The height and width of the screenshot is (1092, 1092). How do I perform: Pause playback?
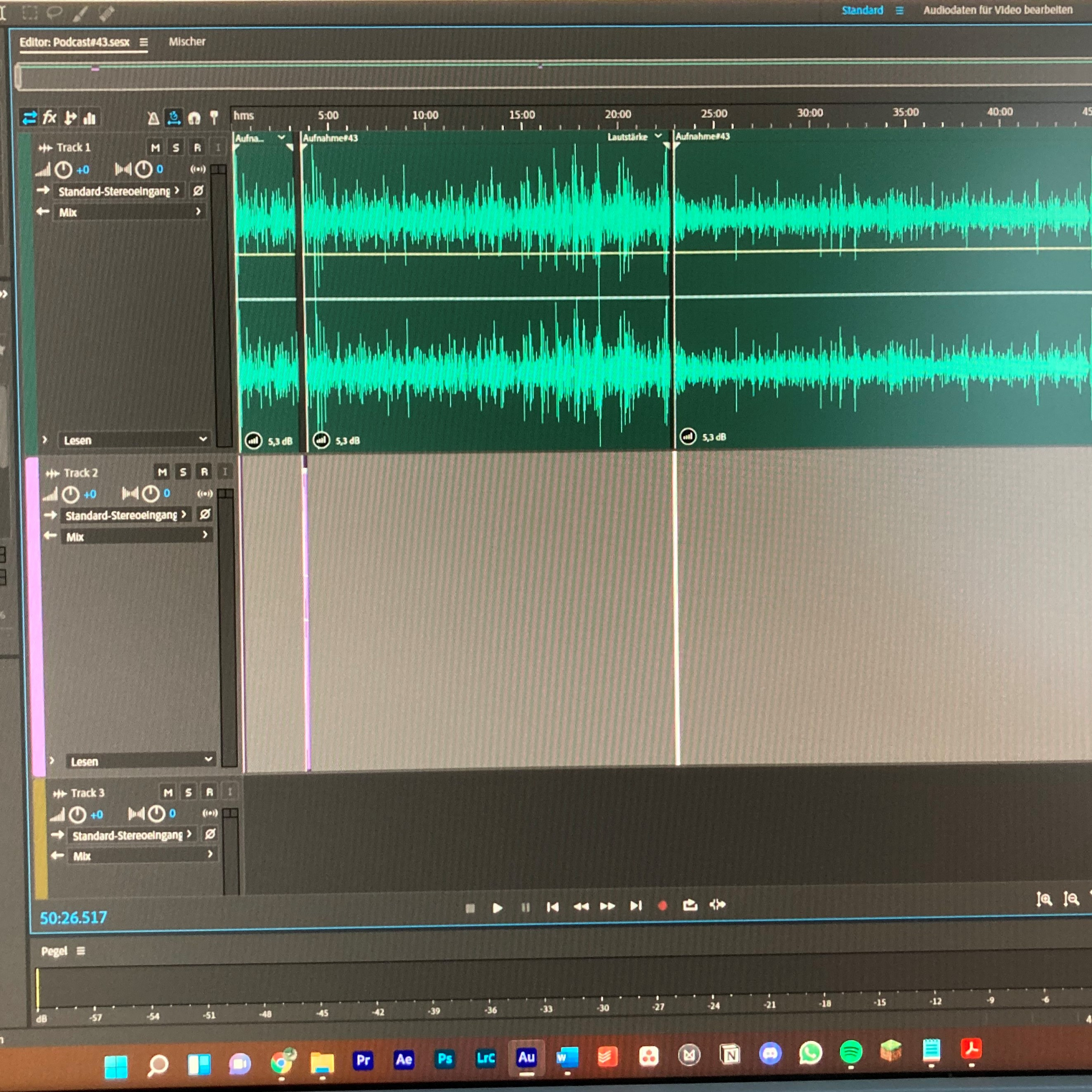coord(526,907)
